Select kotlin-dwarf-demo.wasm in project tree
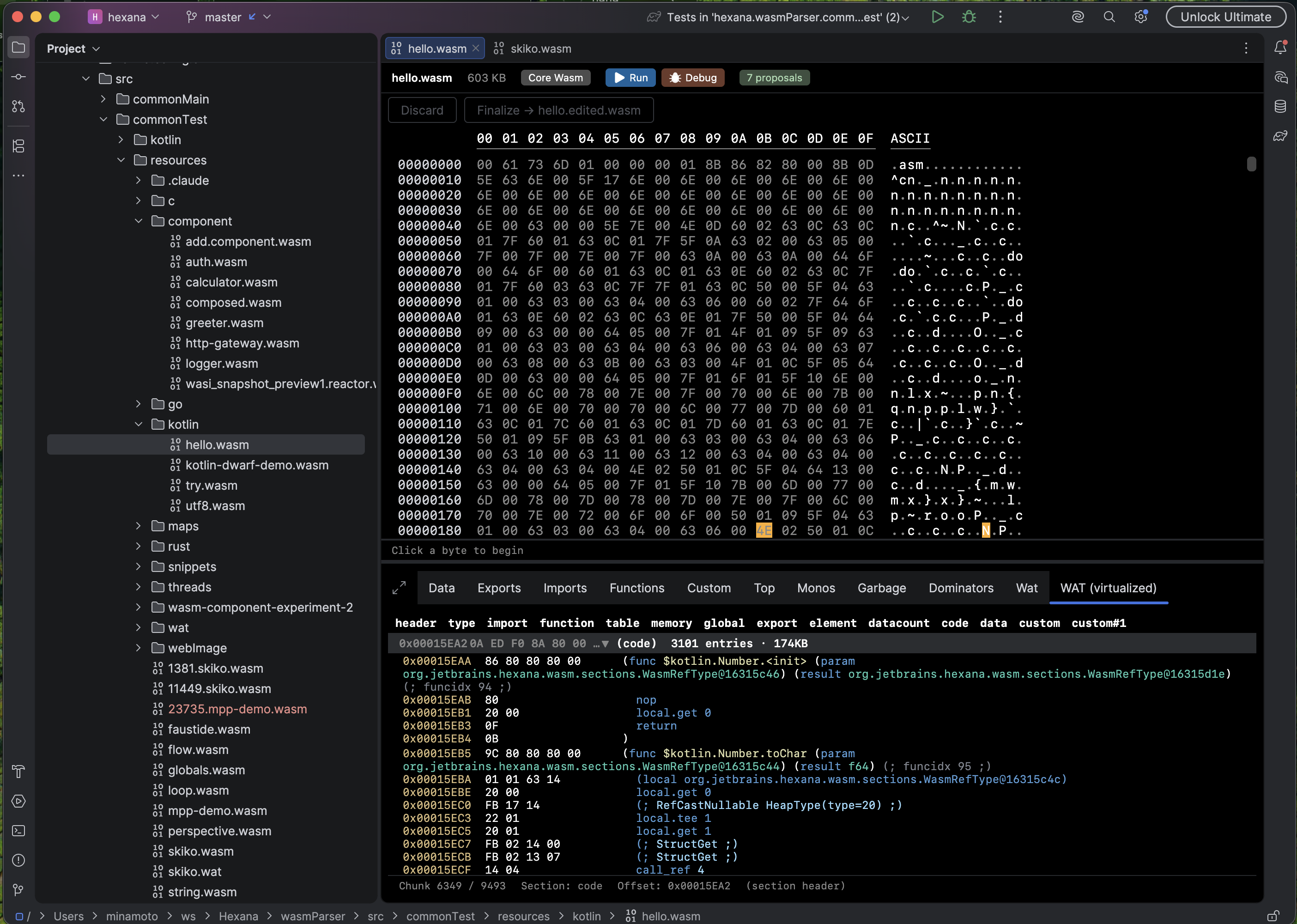 point(256,465)
